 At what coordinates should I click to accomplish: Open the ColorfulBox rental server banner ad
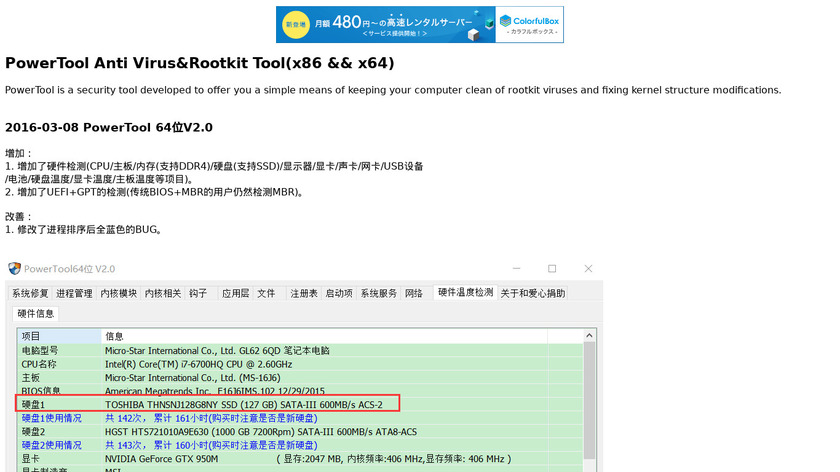[419, 25]
